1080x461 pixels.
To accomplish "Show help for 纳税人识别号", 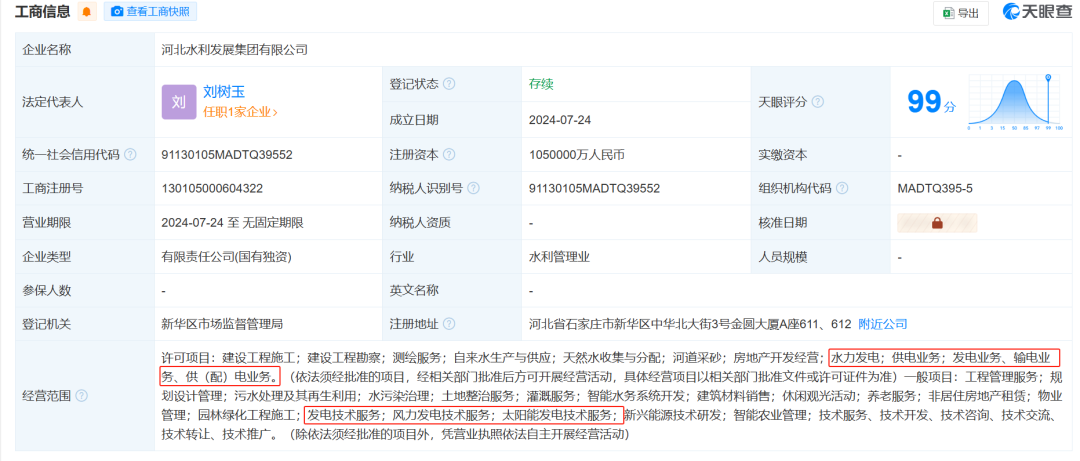I will (473, 188).
